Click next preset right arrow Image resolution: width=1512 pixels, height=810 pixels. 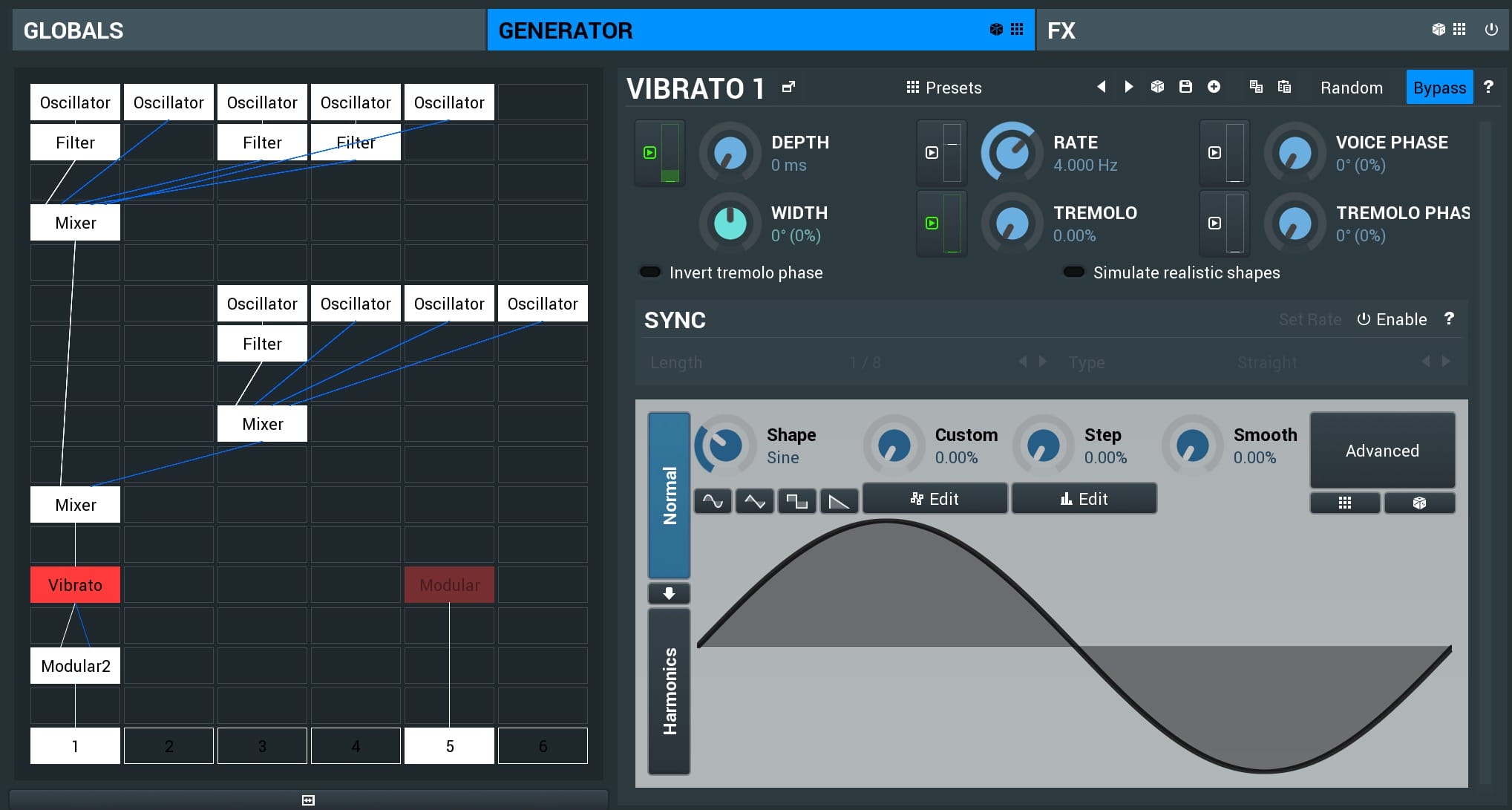click(x=1129, y=87)
